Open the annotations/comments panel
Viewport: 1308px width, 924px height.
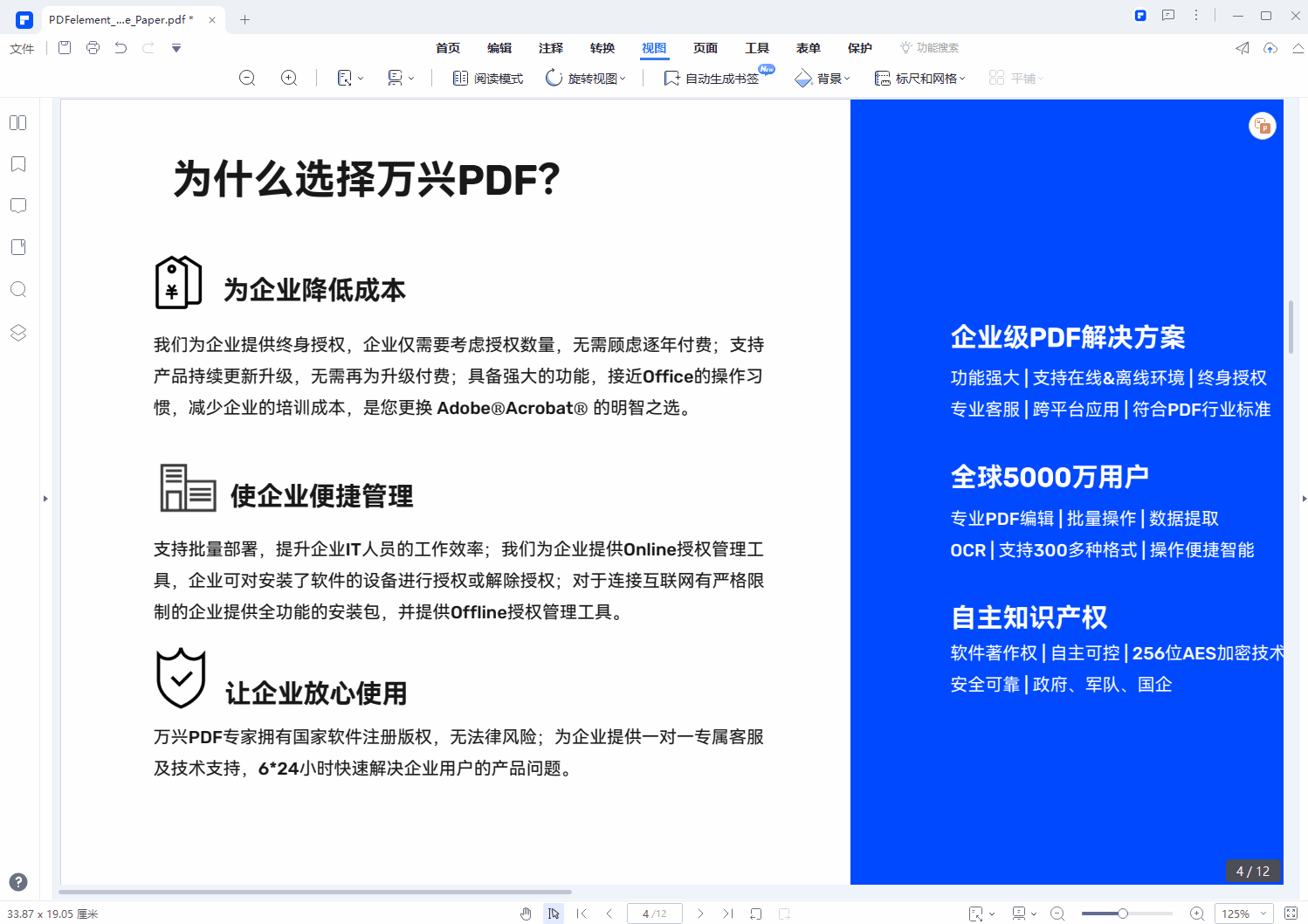coord(17,205)
